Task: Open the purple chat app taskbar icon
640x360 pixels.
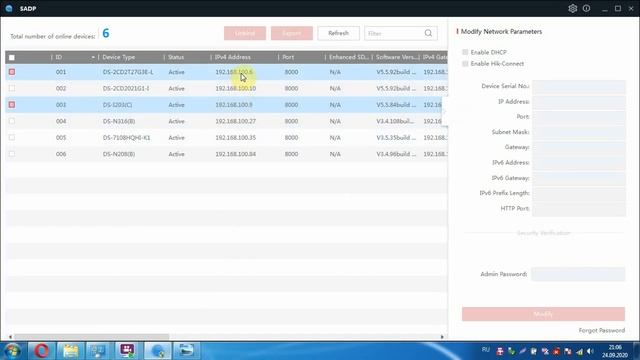Action: [x=127, y=351]
